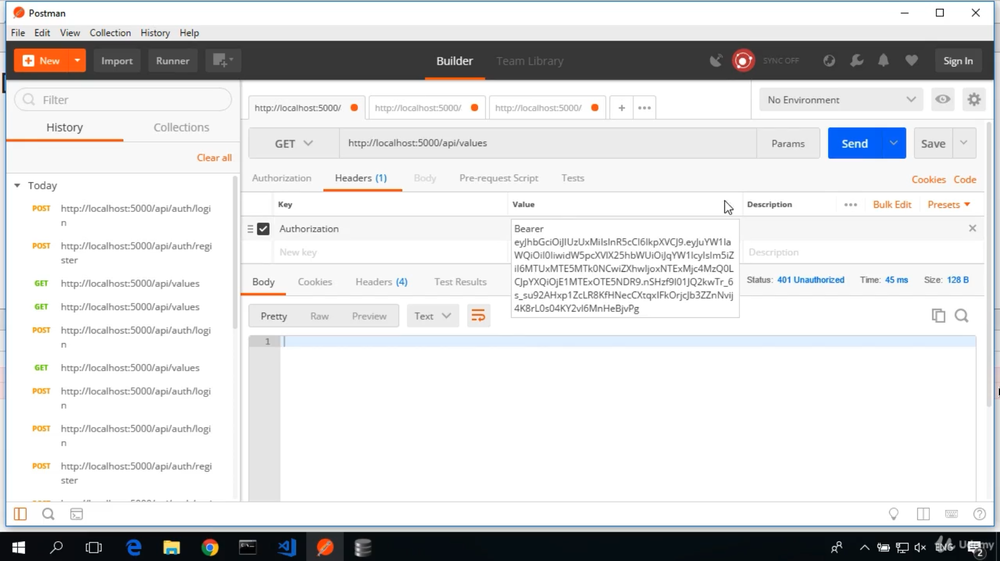The width and height of the screenshot is (1000, 561).
Task: Open keyboard shortcuts icon
Action: pyautogui.click(x=951, y=514)
